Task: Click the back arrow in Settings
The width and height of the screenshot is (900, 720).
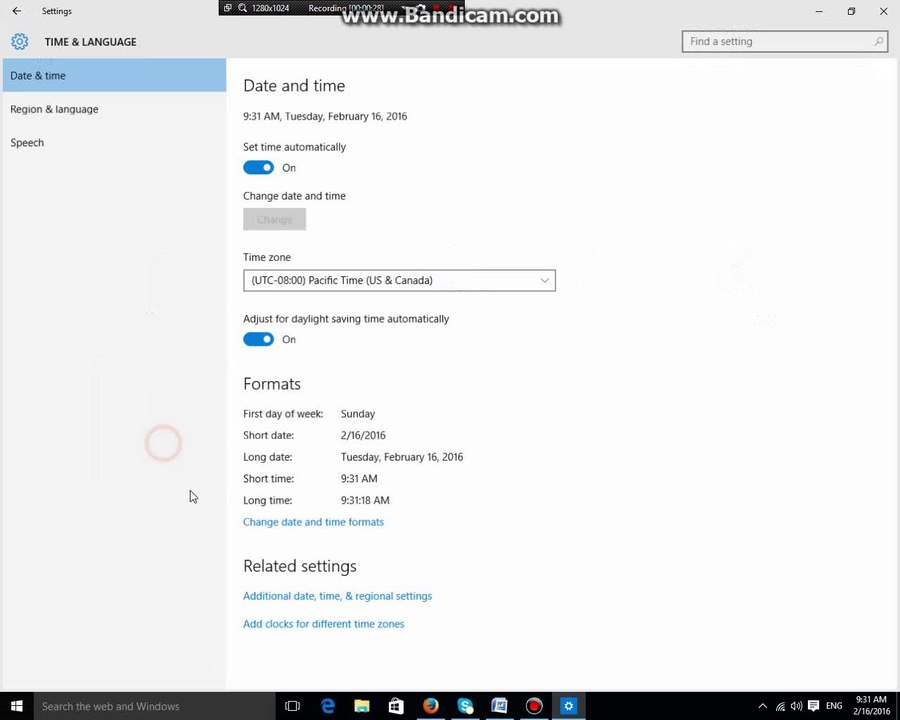Action: coord(17,11)
